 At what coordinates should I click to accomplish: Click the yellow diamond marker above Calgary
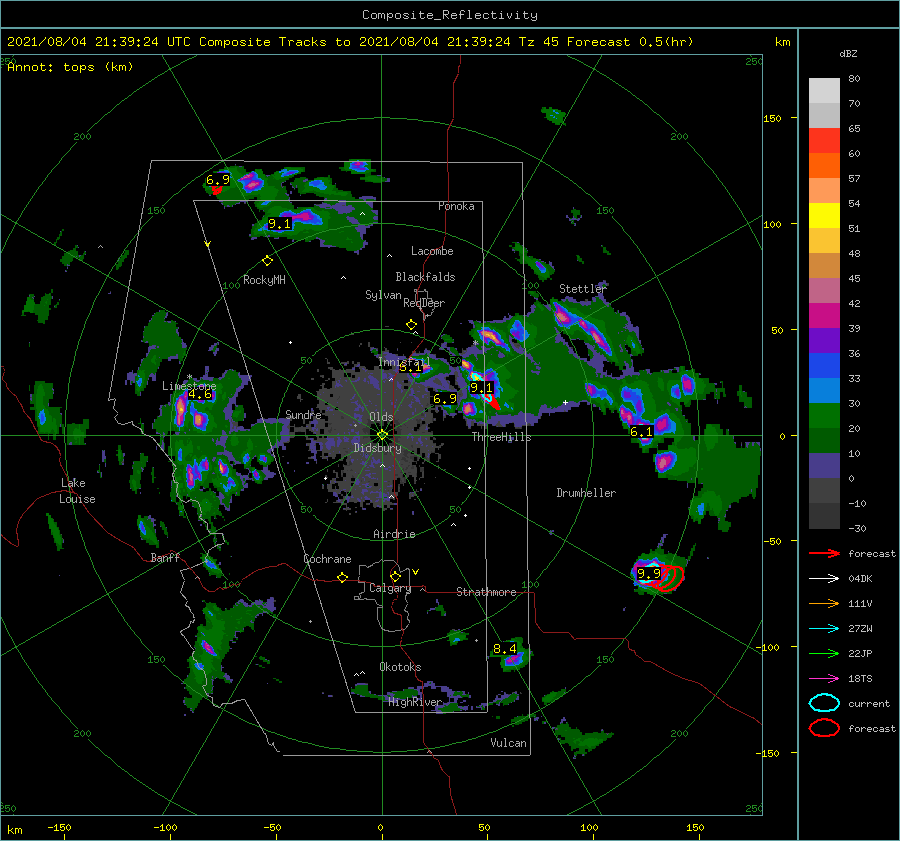pyautogui.click(x=395, y=576)
